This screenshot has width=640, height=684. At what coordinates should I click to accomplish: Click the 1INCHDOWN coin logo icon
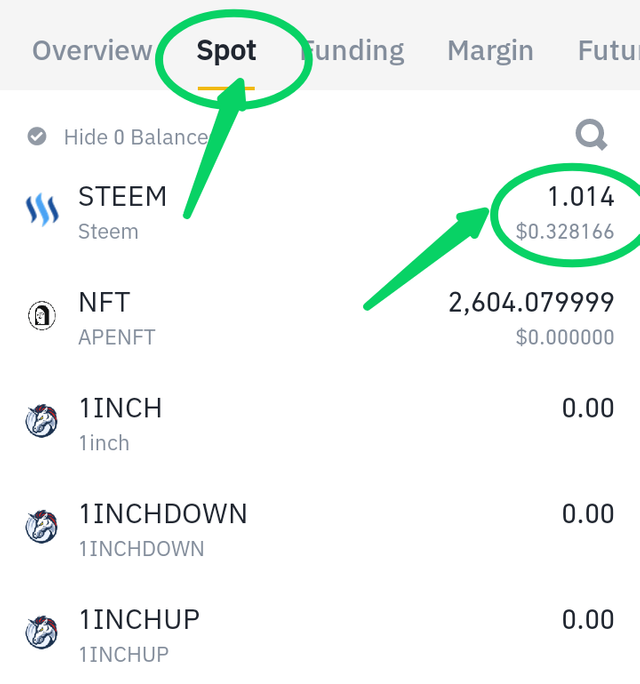[41, 528]
